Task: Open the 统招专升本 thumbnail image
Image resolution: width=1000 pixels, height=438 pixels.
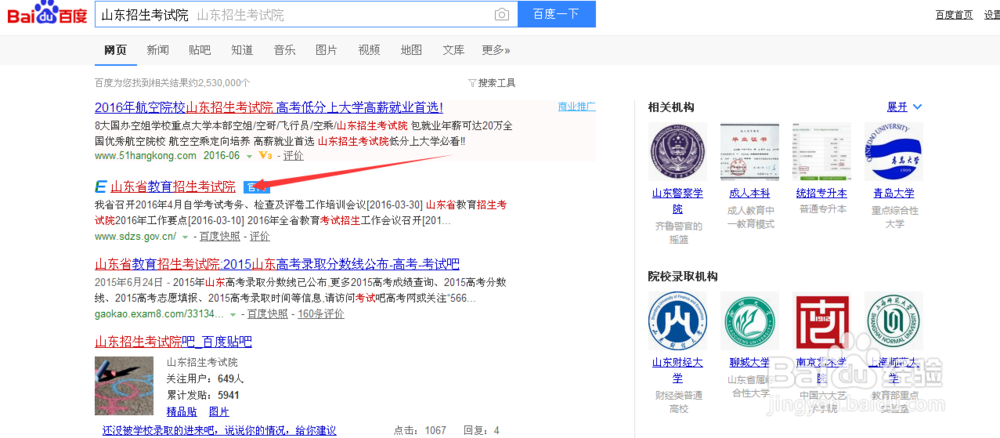Action: 821,152
